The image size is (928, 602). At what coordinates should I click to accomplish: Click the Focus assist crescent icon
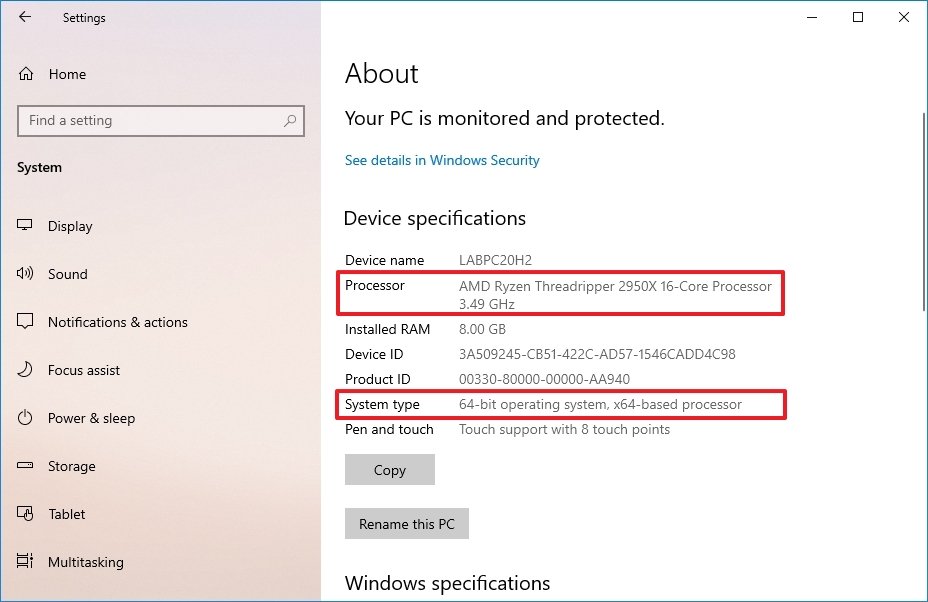coord(24,370)
